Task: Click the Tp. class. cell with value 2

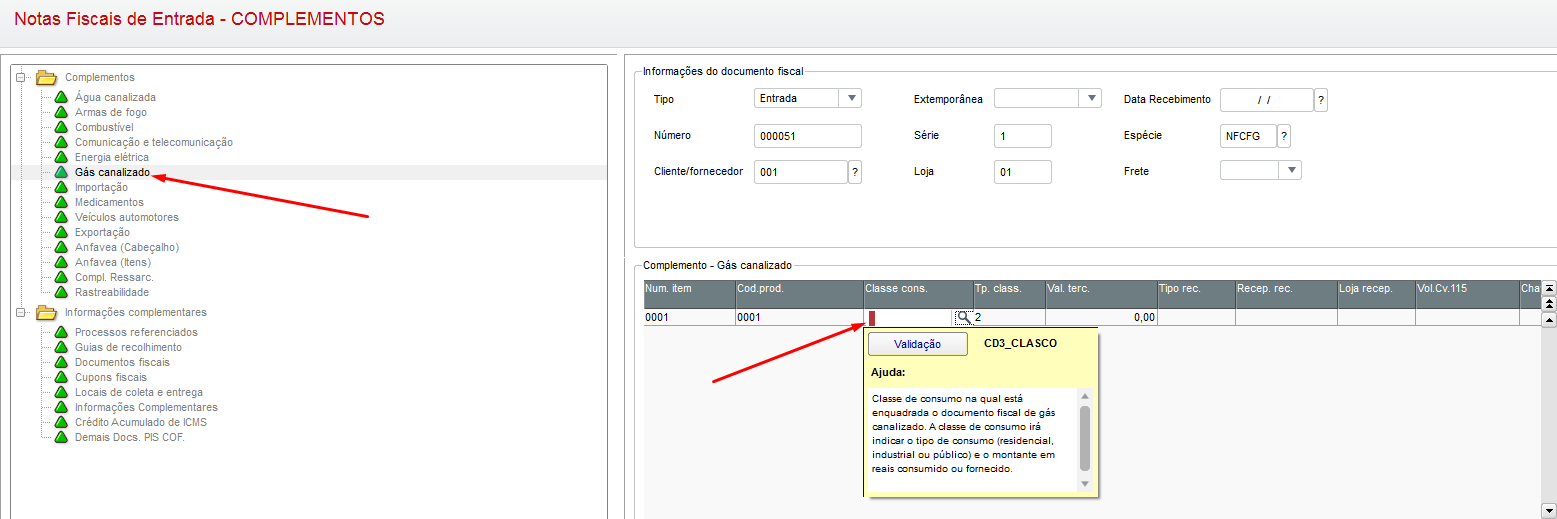Action: (1009, 318)
